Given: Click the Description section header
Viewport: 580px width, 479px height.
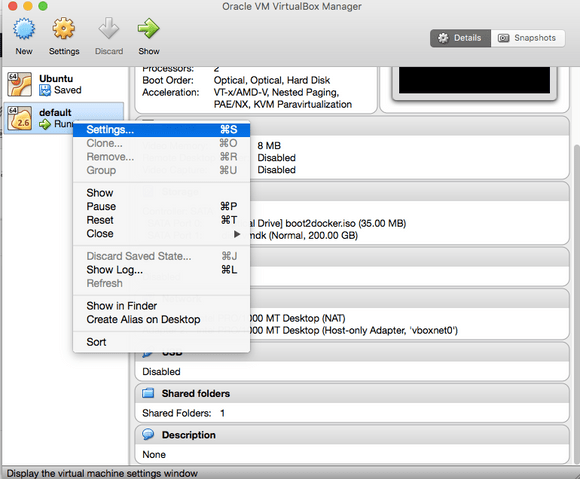Looking at the screenshot, I should (x=352, y=435).
